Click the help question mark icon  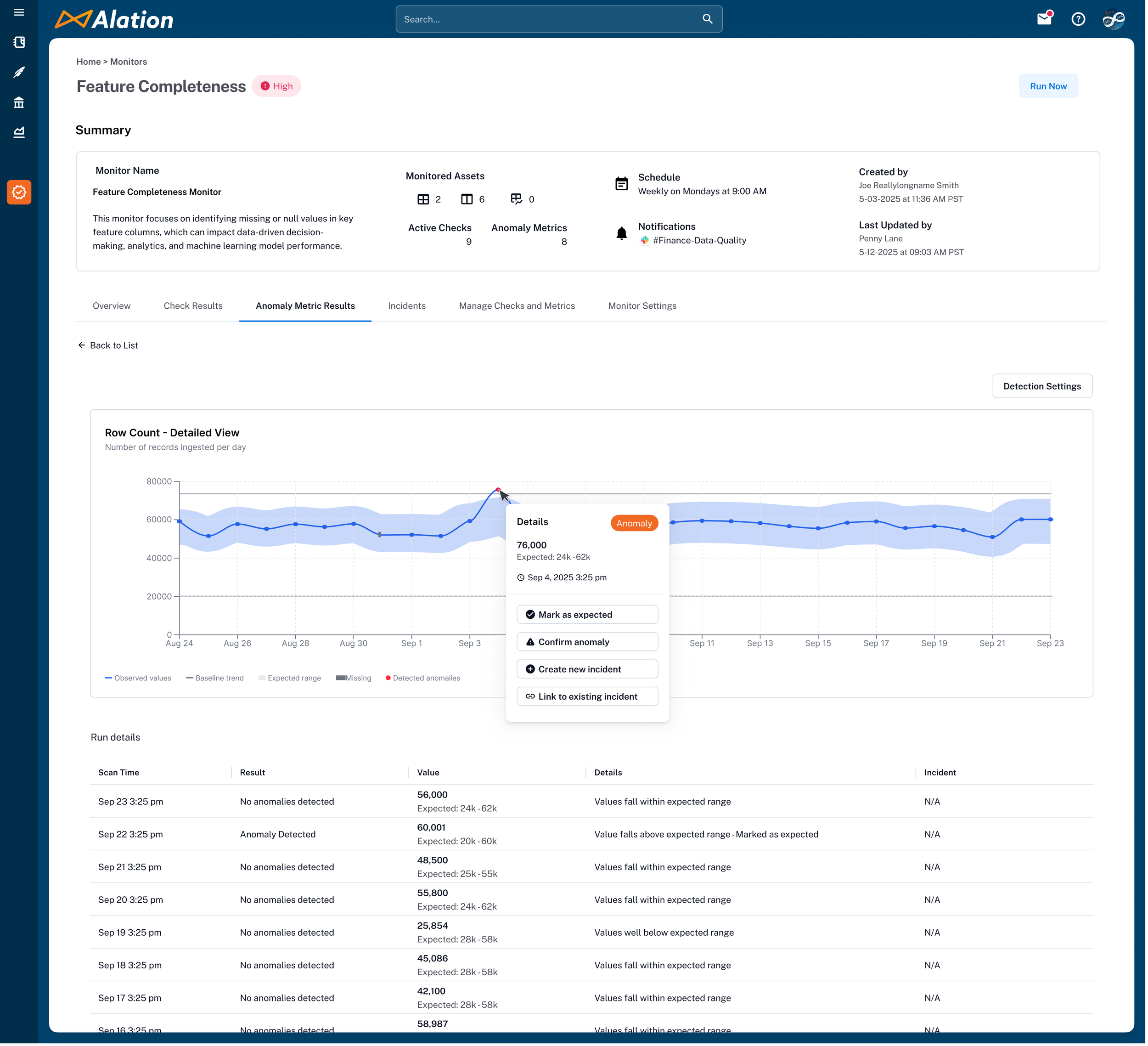point(1077,19)
